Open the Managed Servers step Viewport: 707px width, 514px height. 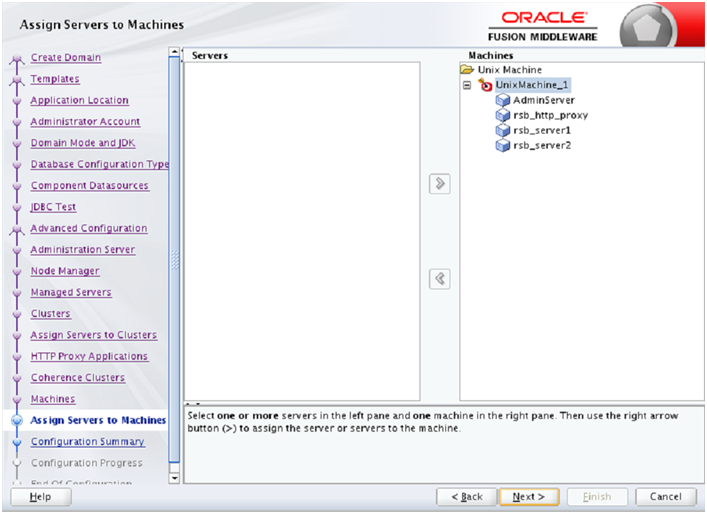[71, 292]
